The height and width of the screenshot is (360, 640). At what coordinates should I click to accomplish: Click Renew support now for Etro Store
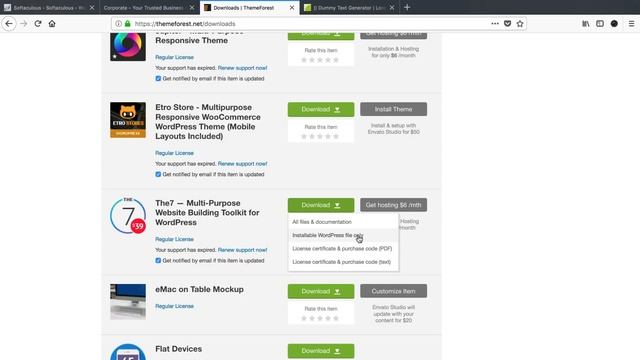coord(242,164)
